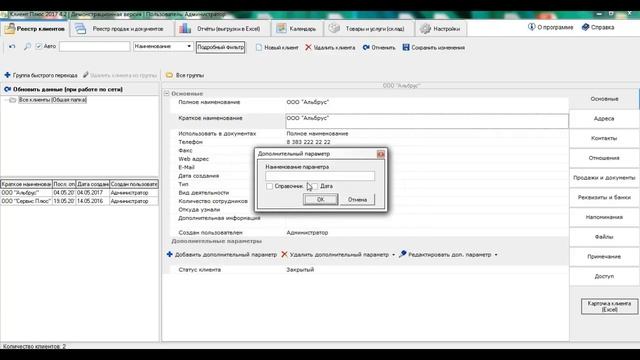Click Отмена in the dialog

point(358,199)
